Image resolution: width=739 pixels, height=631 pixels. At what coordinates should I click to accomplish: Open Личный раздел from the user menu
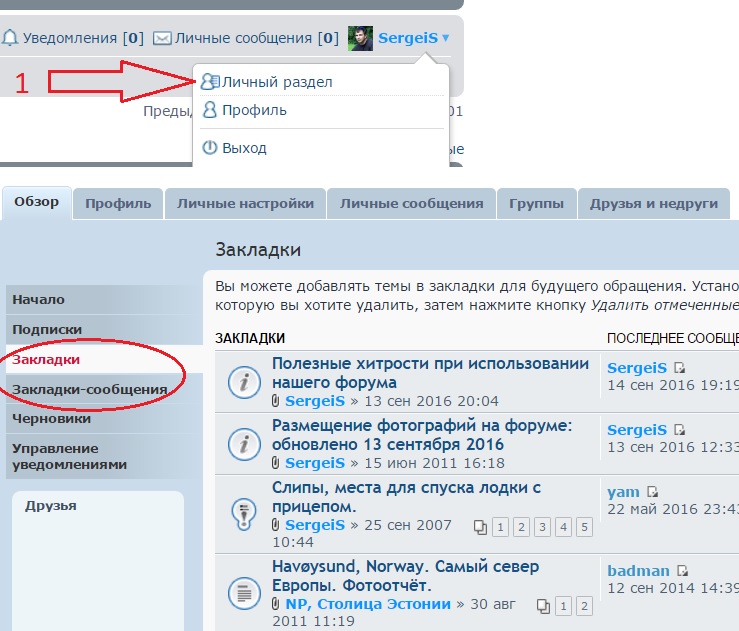[x=276, y=82]
